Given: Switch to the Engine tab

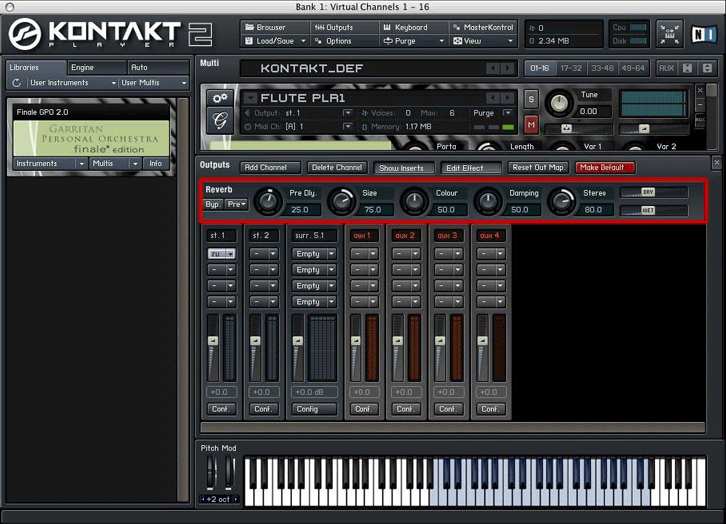Looking at the screenshot, I should pyautogui.click(x=82, y=67).
